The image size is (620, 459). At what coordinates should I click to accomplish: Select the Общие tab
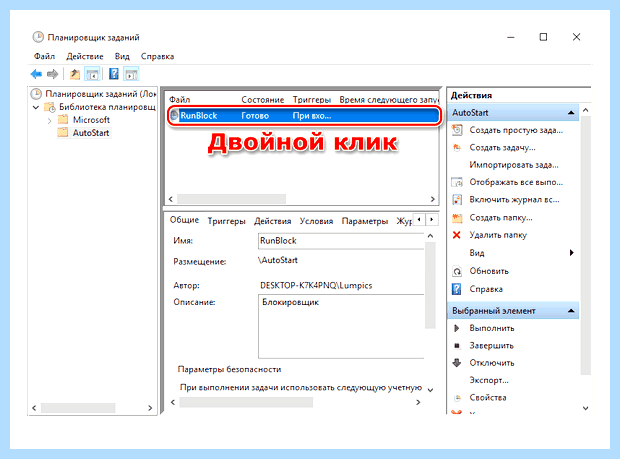[184, 220]
